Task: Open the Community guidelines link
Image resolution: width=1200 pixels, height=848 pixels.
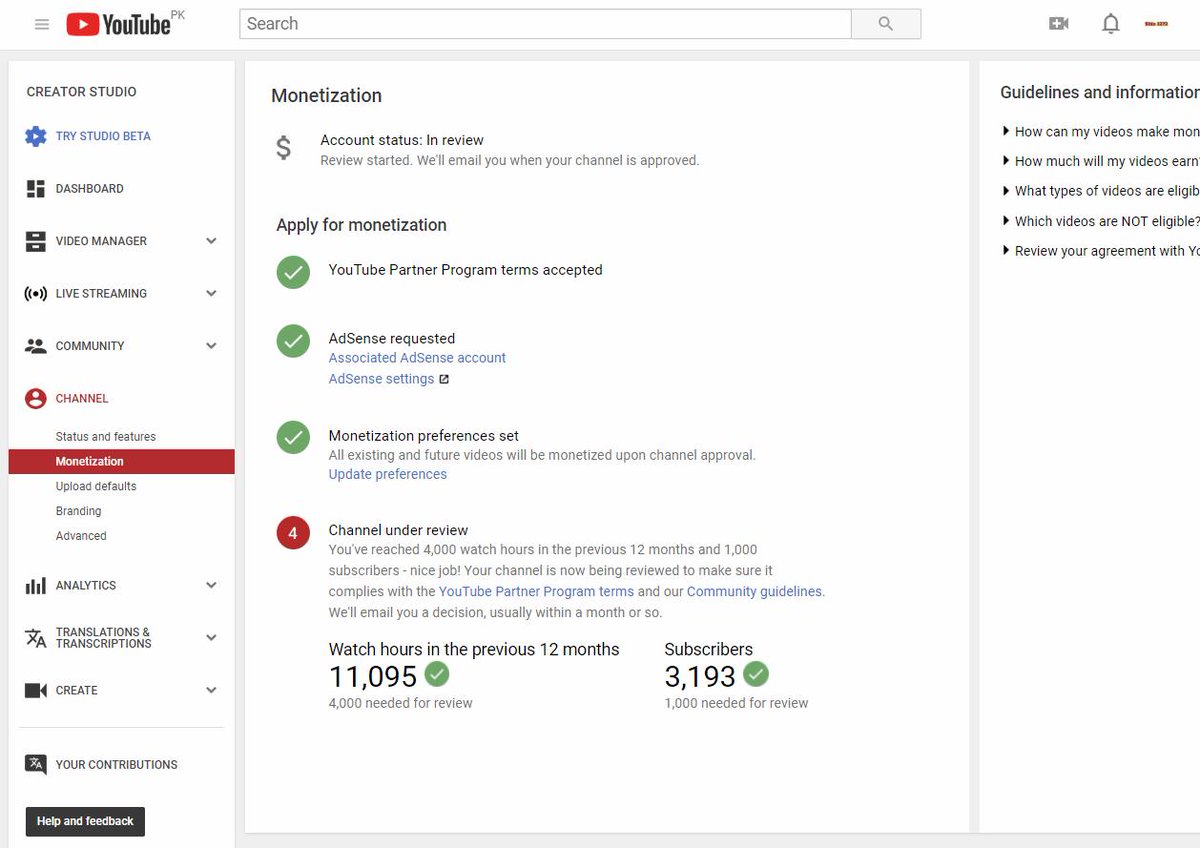Action: [x=755, y=592]
